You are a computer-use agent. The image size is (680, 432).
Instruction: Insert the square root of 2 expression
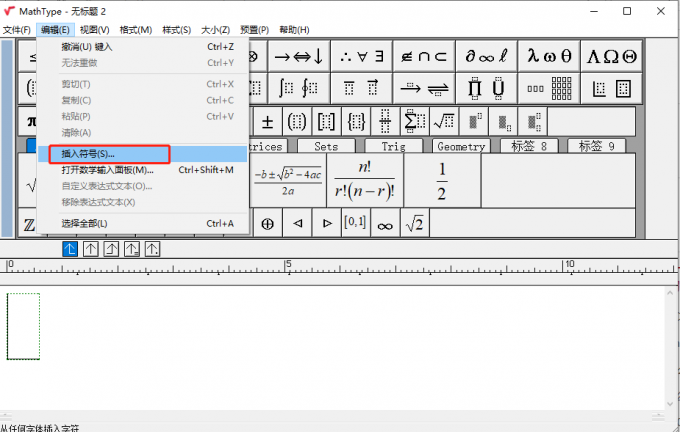click(x=415, y=223)
